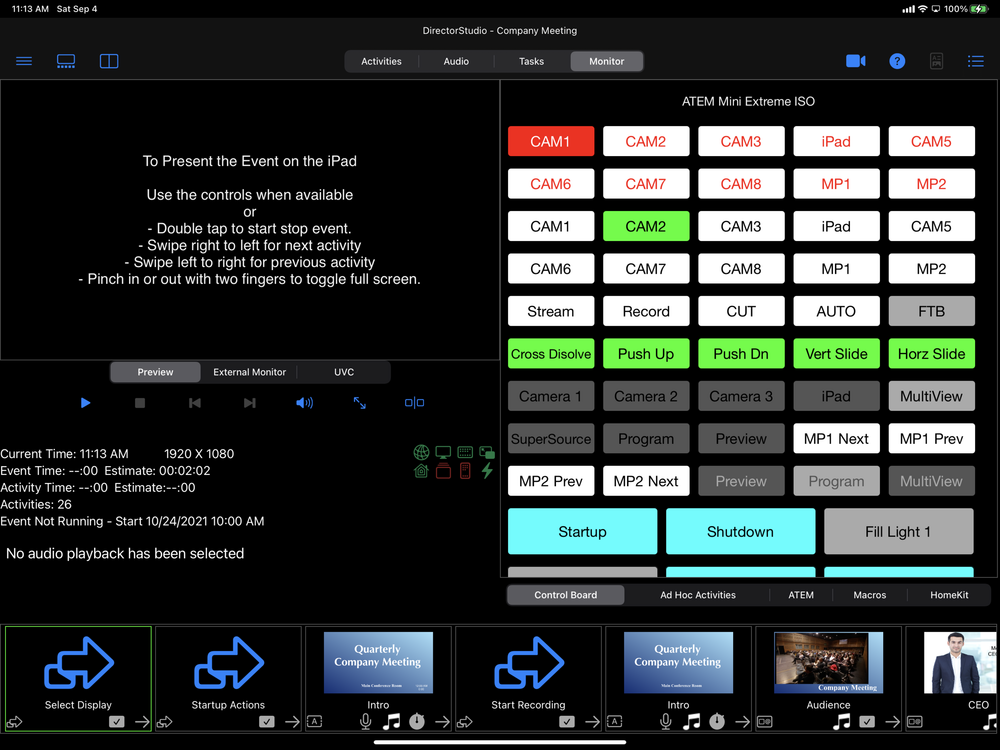Select the Audience activity thumbnail
The width and height of the screenshot is (1000, 750).
coord(828,662)
